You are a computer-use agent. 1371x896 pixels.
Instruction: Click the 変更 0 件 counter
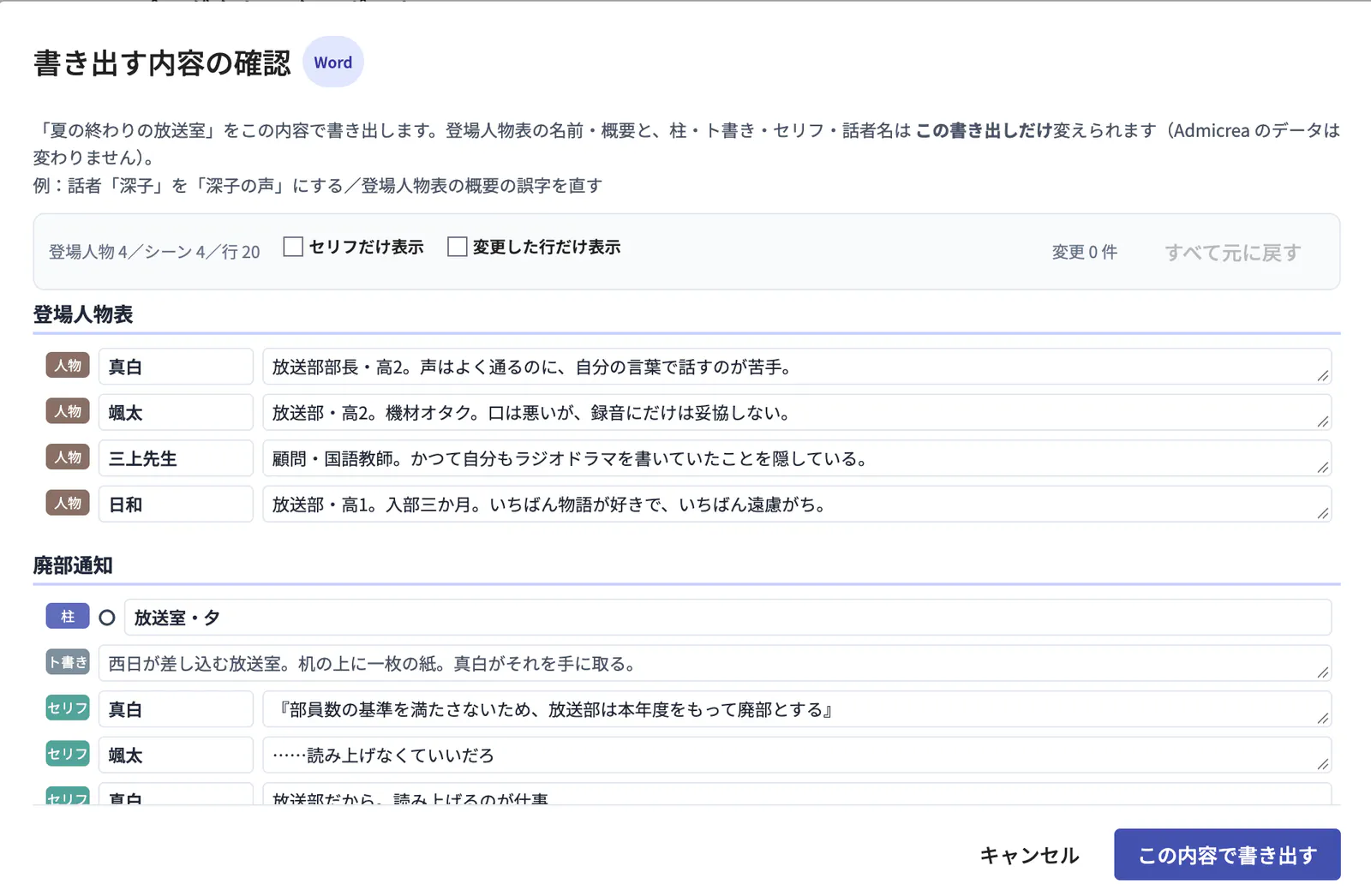(1085, 252)
